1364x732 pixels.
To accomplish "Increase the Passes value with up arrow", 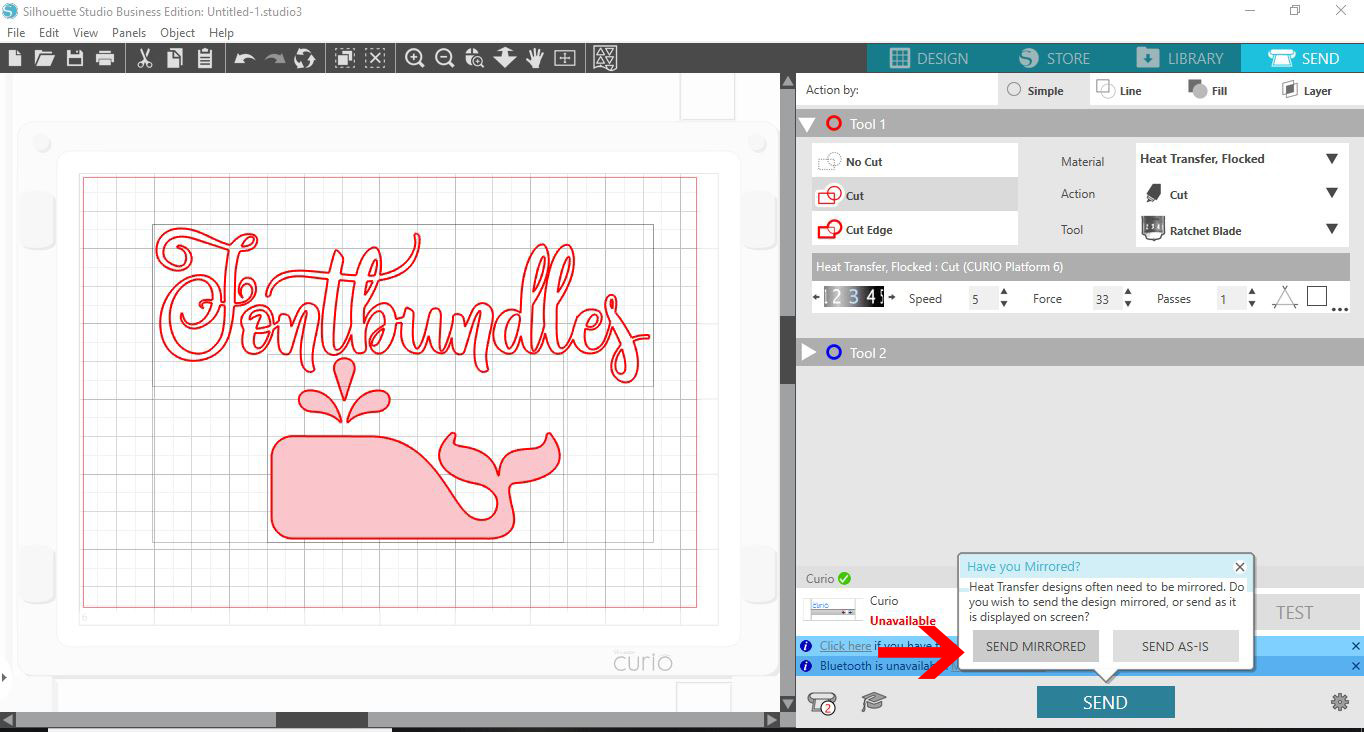I will point(1252,293).
